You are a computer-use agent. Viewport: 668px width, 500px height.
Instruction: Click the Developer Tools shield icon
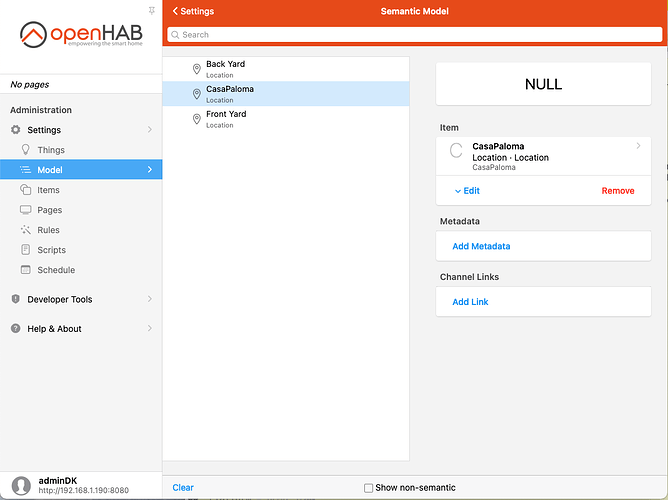pyautogui.click(x=16, y=299)
